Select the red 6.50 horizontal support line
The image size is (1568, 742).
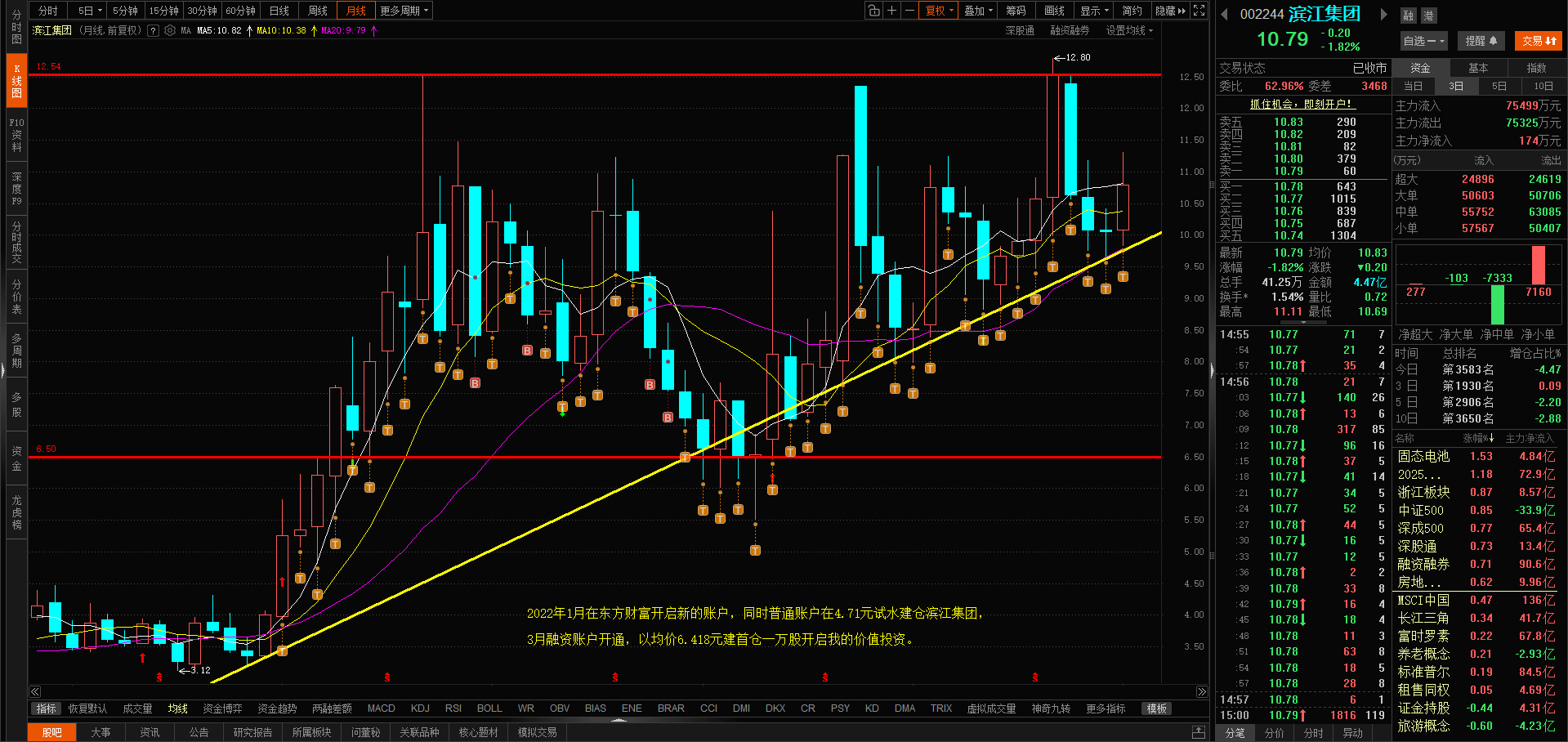click(x=595, y=457)
